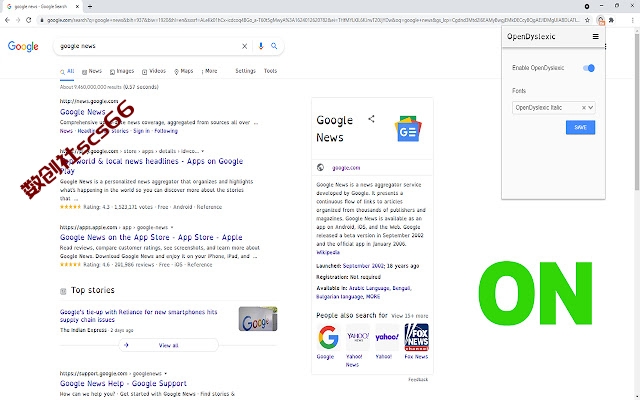Bookmark this page with the star icon
The height and width of the screenshot is (400, 640).
[x=587, y=20]
